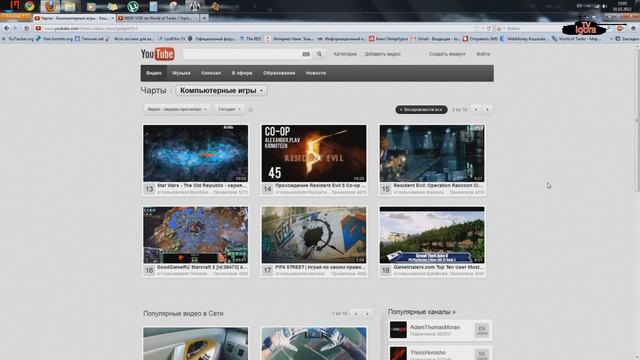Viewport: 640px width, 360px height.
Task: Click the magnifier search button
Action: pyautogui.click(x=319, y=54)
